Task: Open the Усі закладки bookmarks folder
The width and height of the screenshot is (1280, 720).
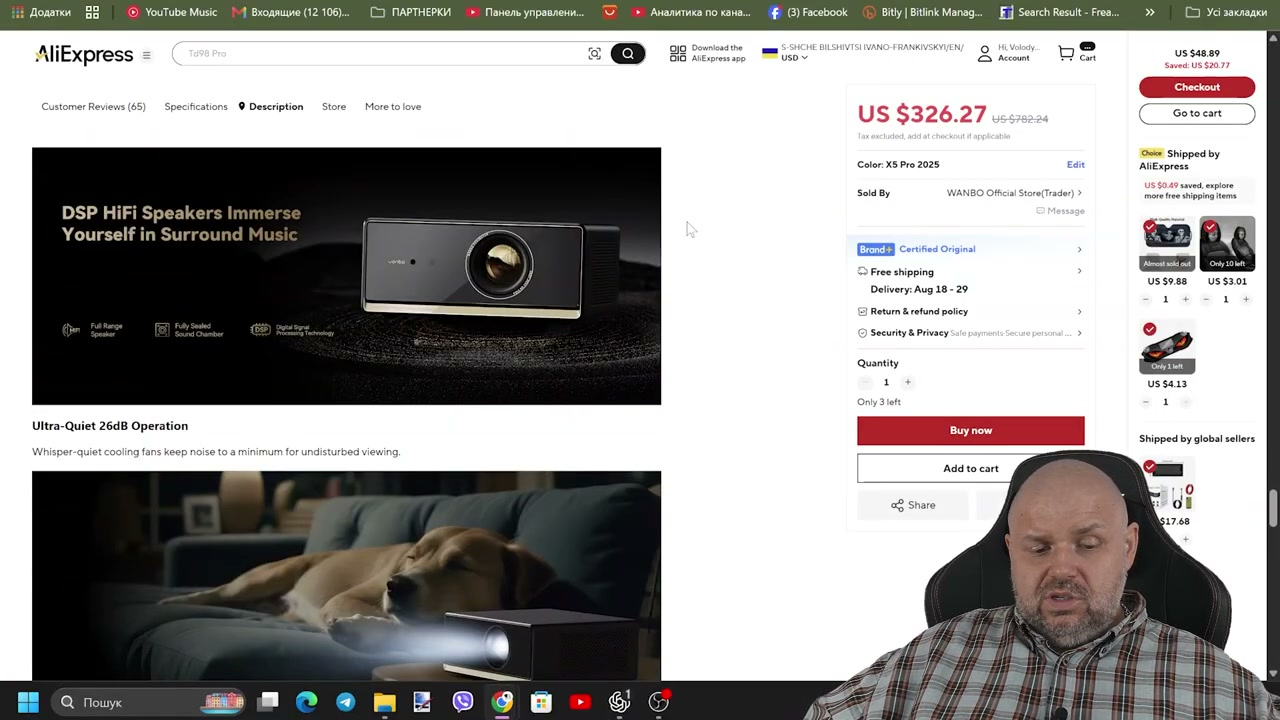Action: point(1226,12)
